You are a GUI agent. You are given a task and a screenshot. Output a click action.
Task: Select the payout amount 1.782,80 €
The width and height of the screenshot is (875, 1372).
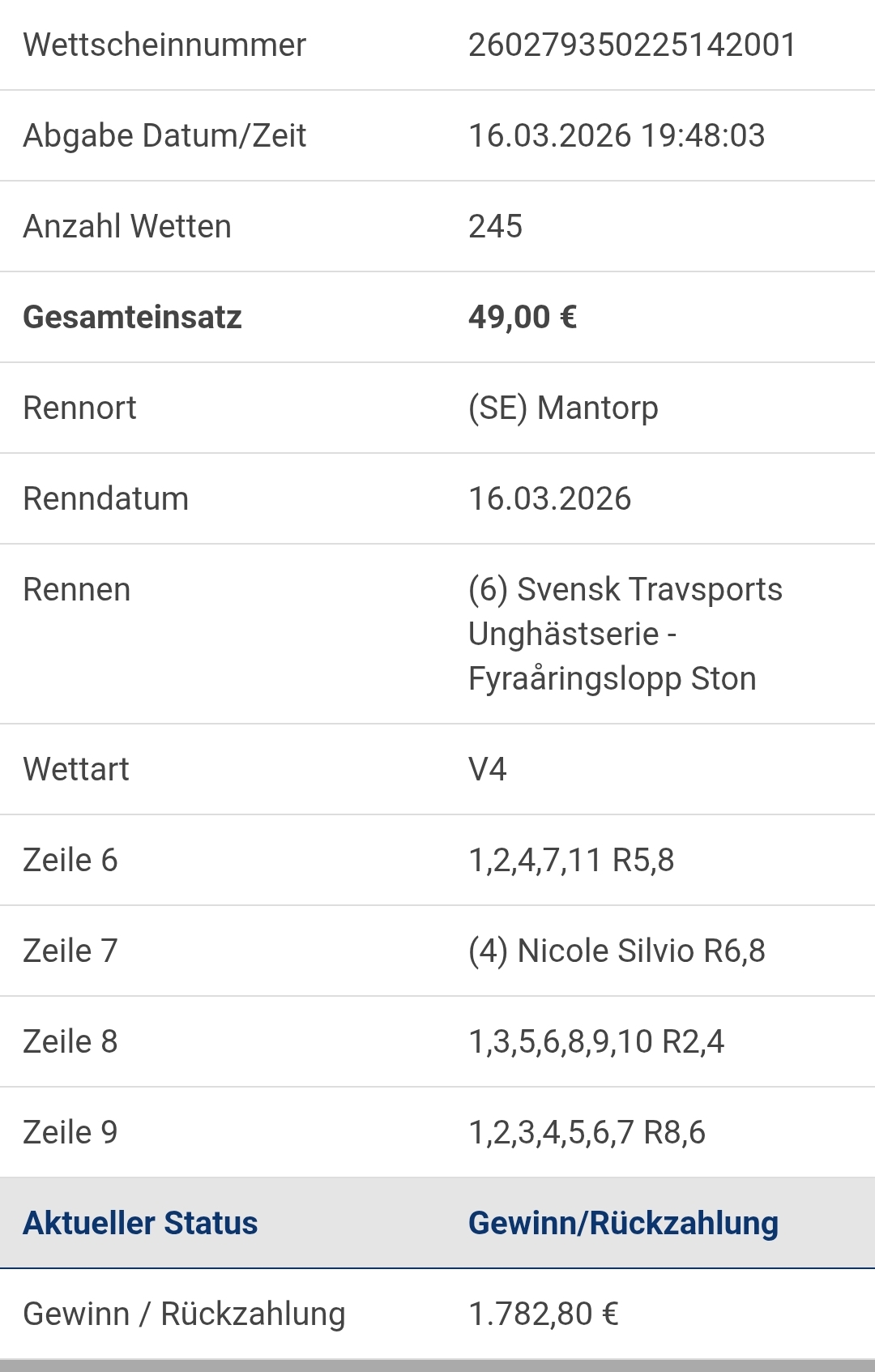544,1314
